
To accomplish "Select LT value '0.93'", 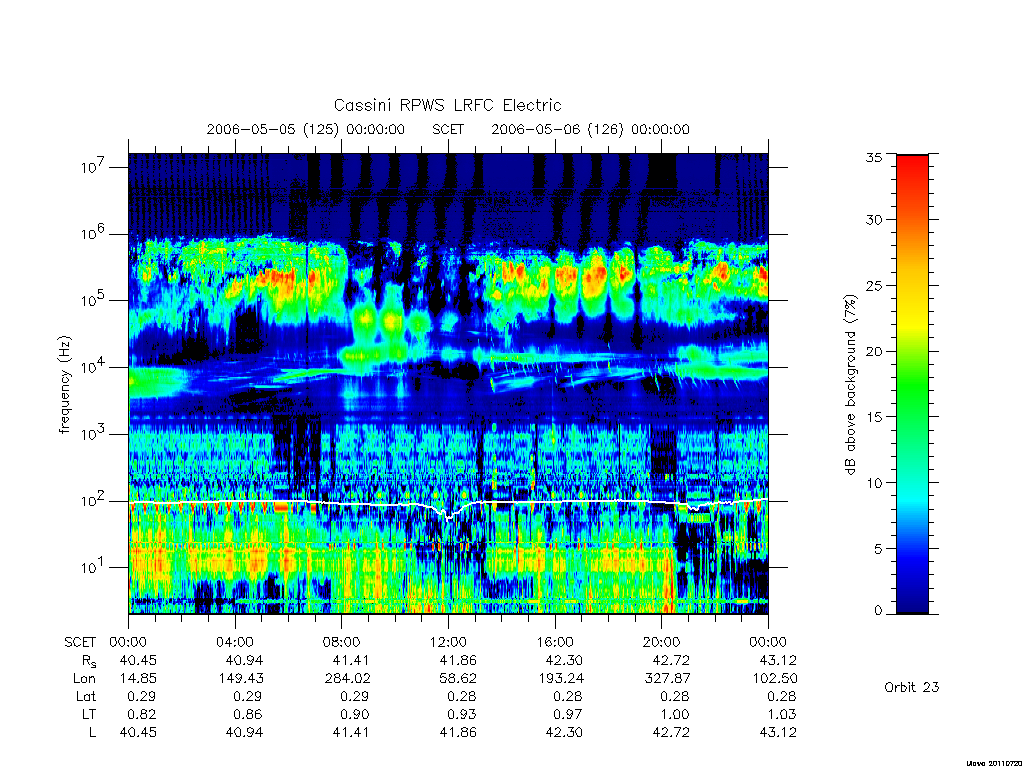I will point(461,714).
